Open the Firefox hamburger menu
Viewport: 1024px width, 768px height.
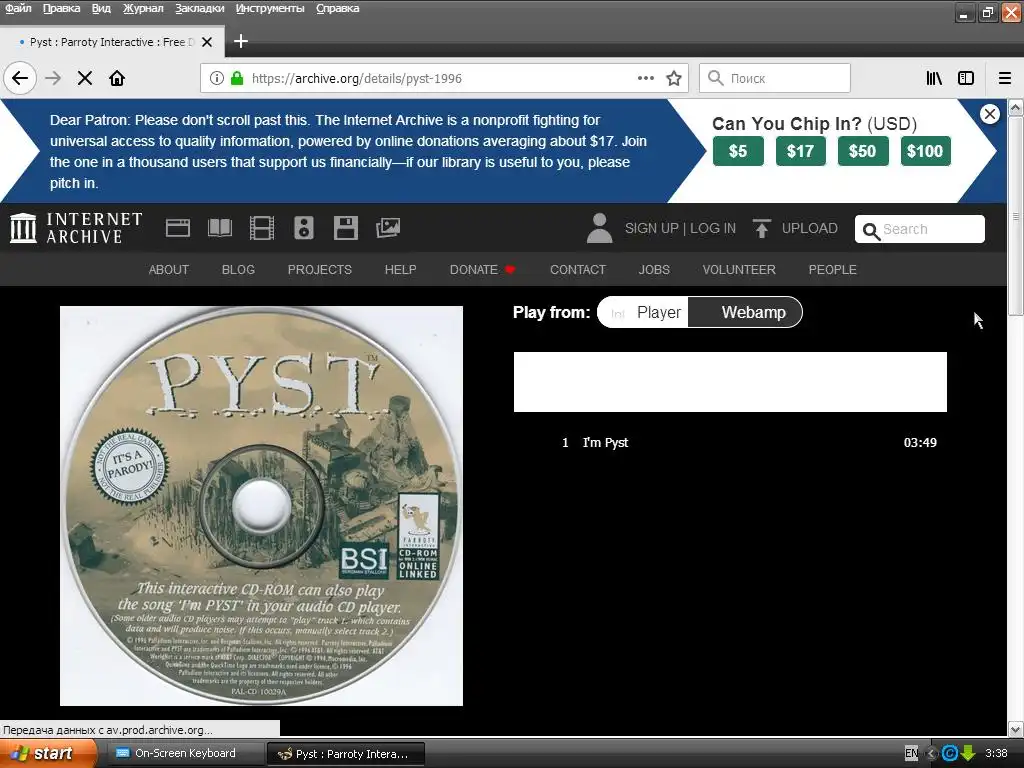pyautogui.click(x=1004, y=78)
